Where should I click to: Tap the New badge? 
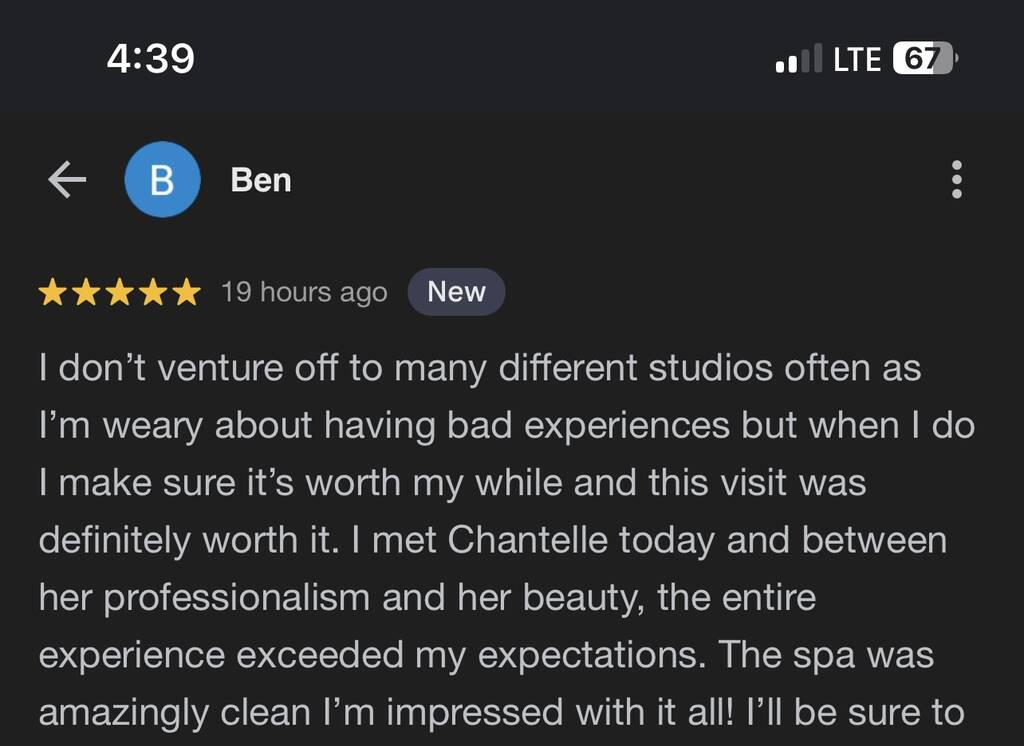click(456, 292)
